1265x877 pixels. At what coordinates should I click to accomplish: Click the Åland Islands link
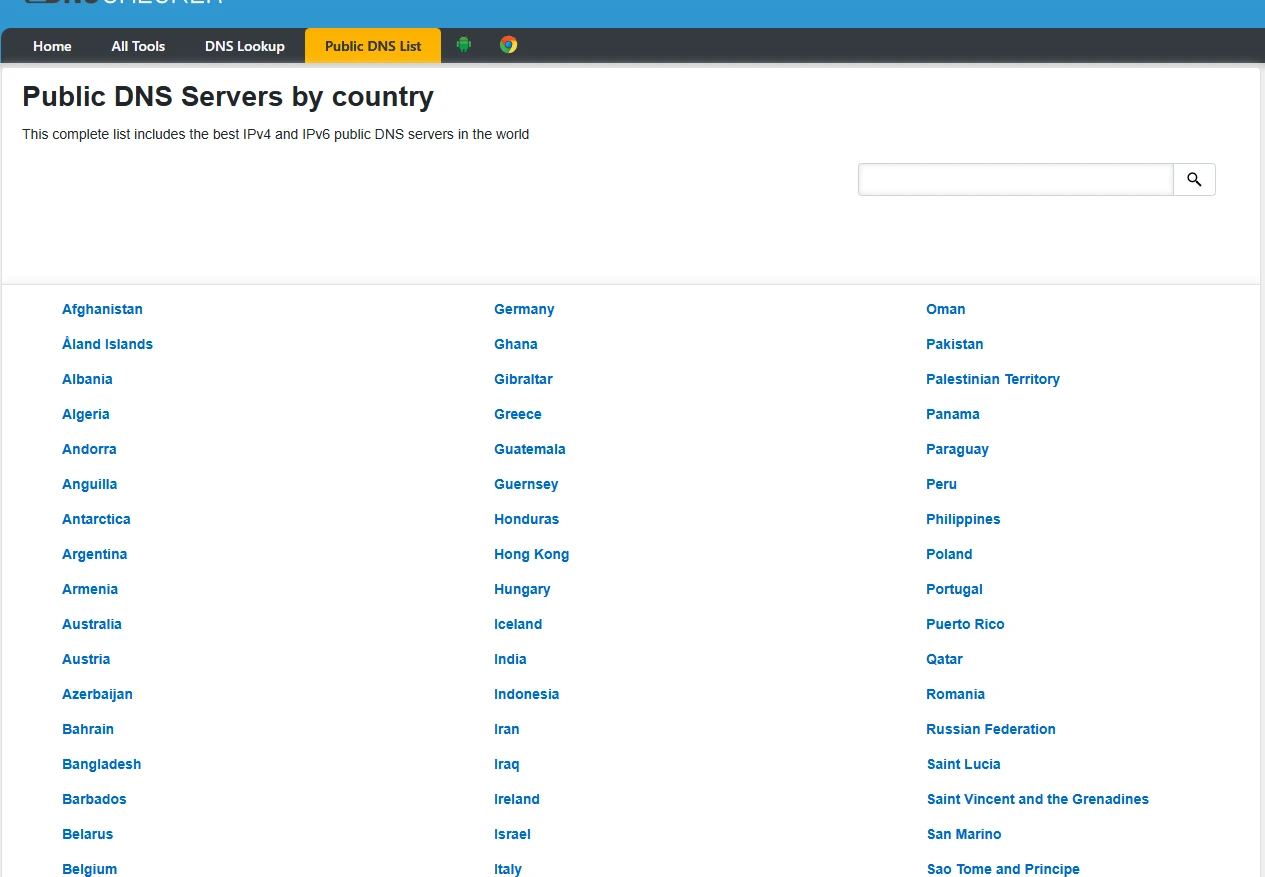pyautogui.click(x=107, y=344)
